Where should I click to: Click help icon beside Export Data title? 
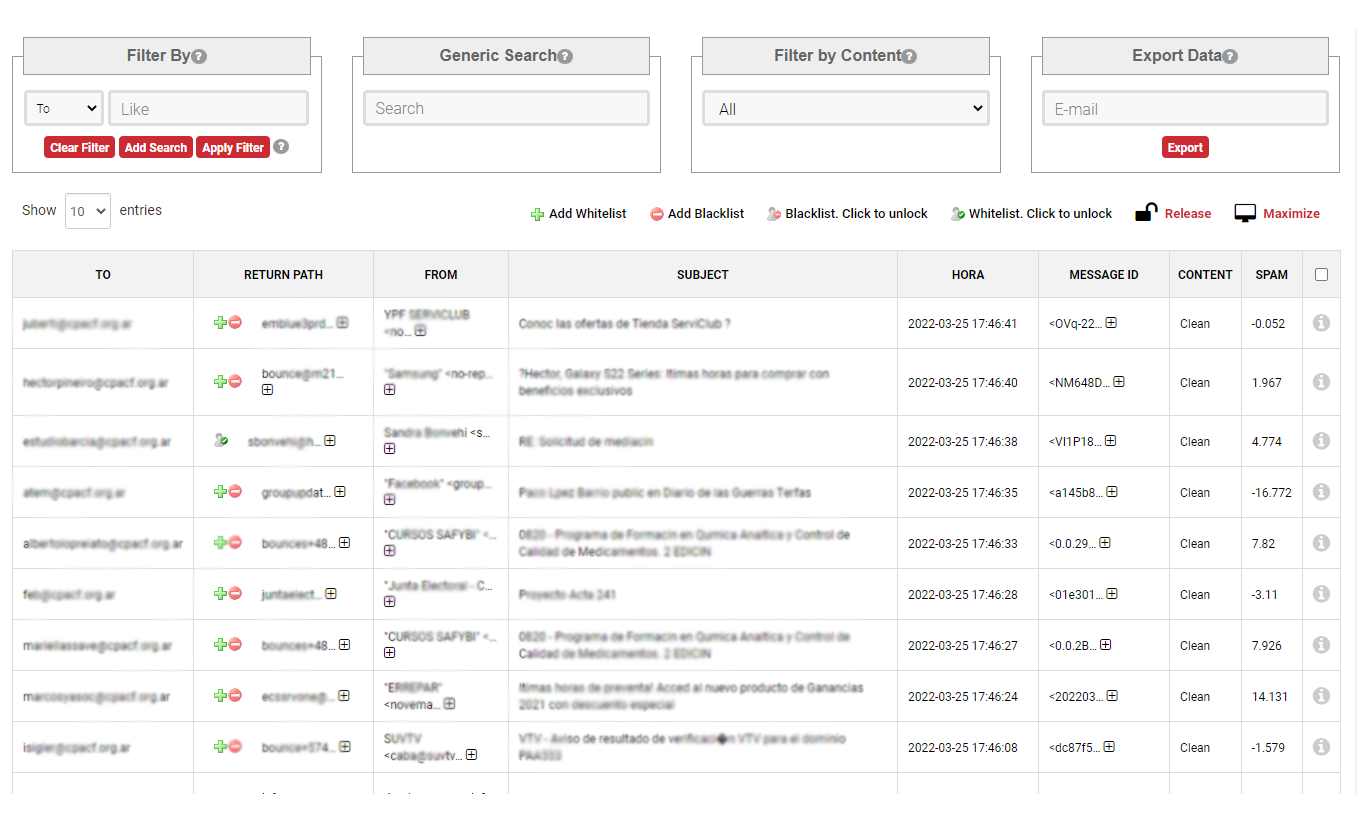coord(1230,57)
